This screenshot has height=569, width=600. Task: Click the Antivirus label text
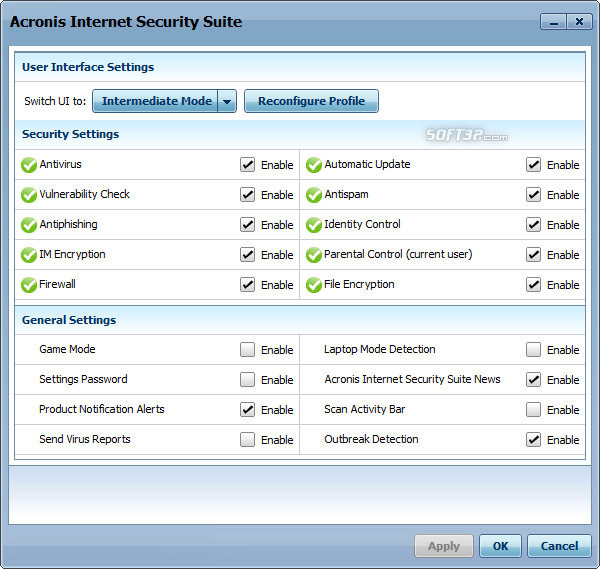tap(60, 165)
